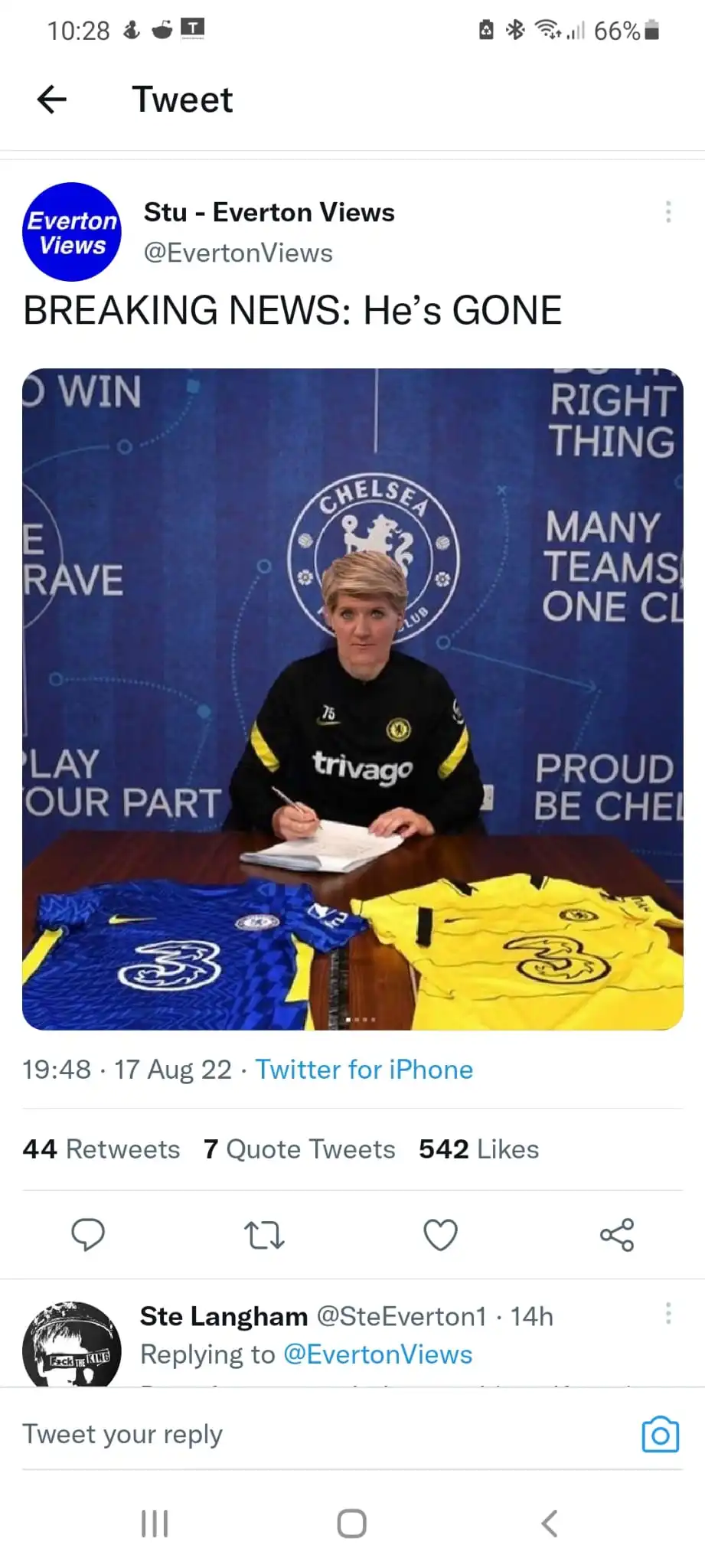Open the Chelsea signing photo

pyautogui.click(x=352, y=699)
